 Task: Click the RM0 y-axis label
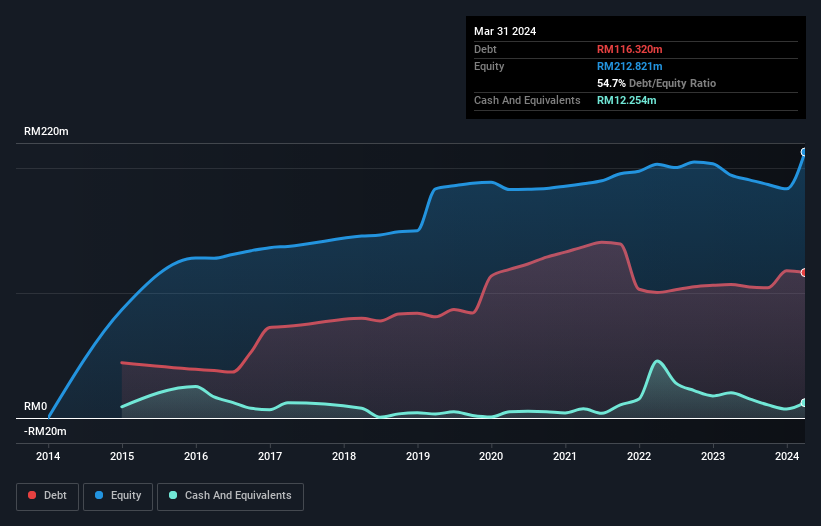pyautogui.click(x=36, y=407)
